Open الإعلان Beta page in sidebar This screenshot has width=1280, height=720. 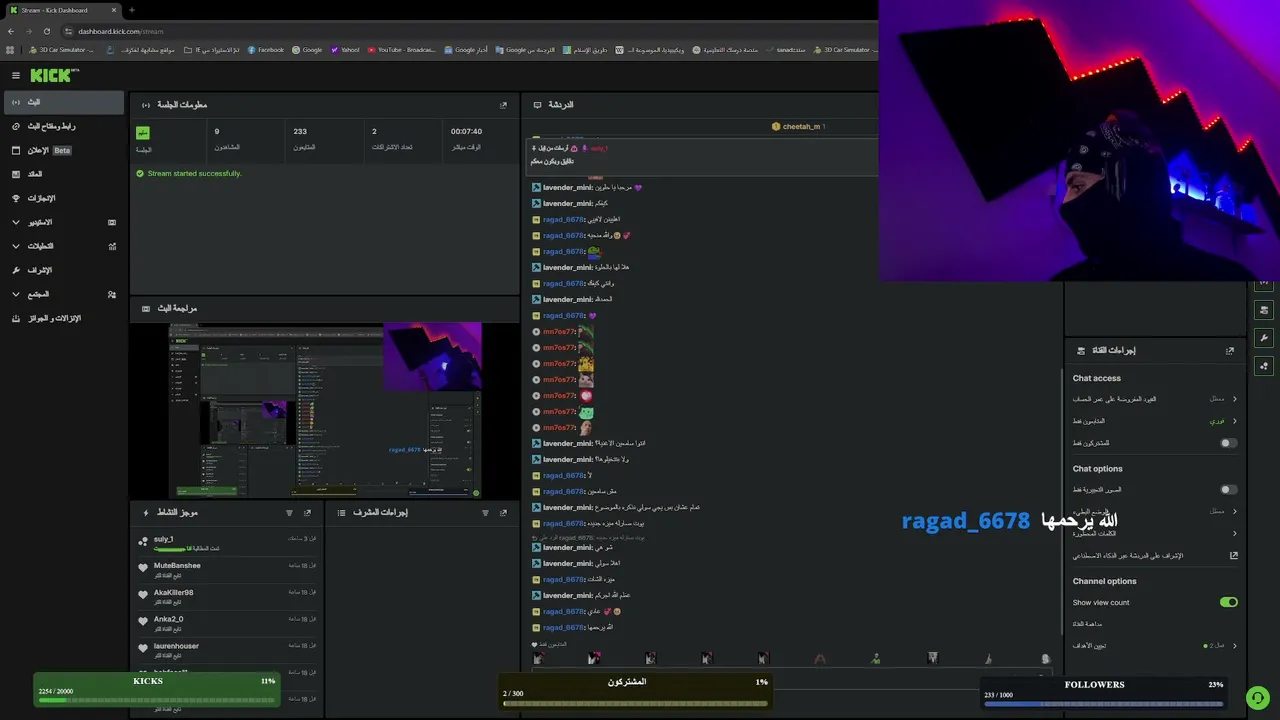coord(62,150)
